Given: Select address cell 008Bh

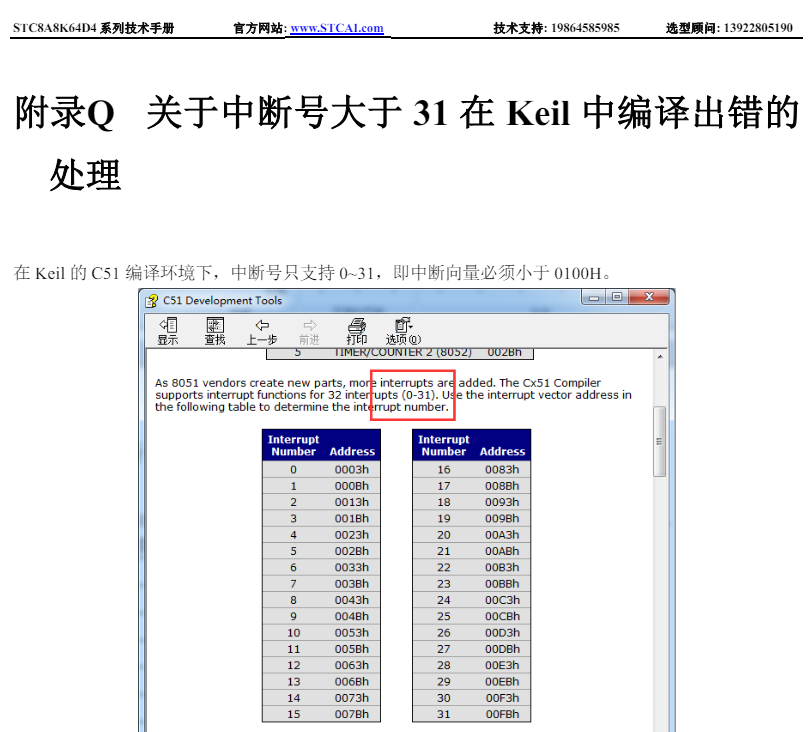Looking at the screenshot, I should (x=502, y=486).
